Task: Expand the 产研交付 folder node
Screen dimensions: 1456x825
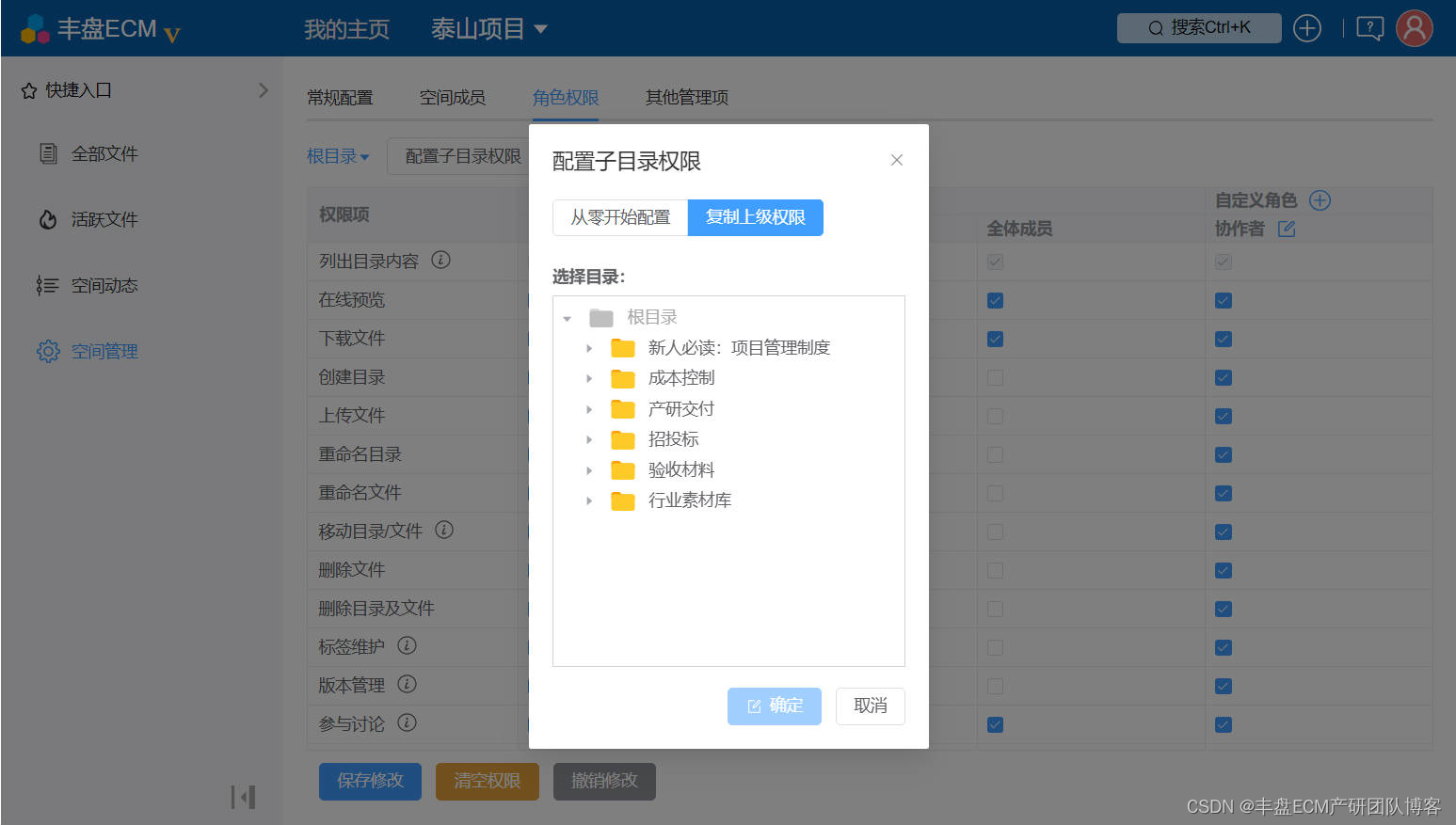Action: click(x=589, y=409)
